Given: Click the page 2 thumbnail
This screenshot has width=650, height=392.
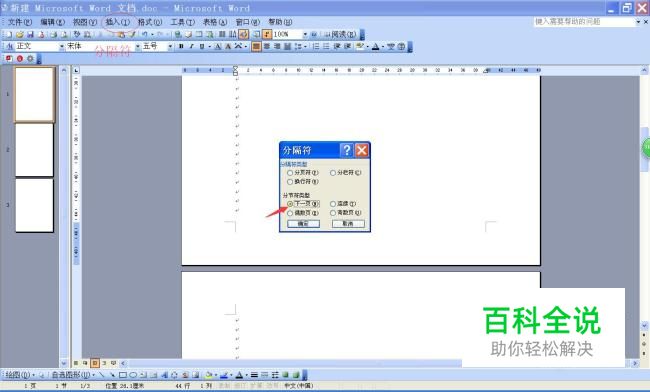Looking at the screenshot, I should pyautogui.click(x=34, y=150).
